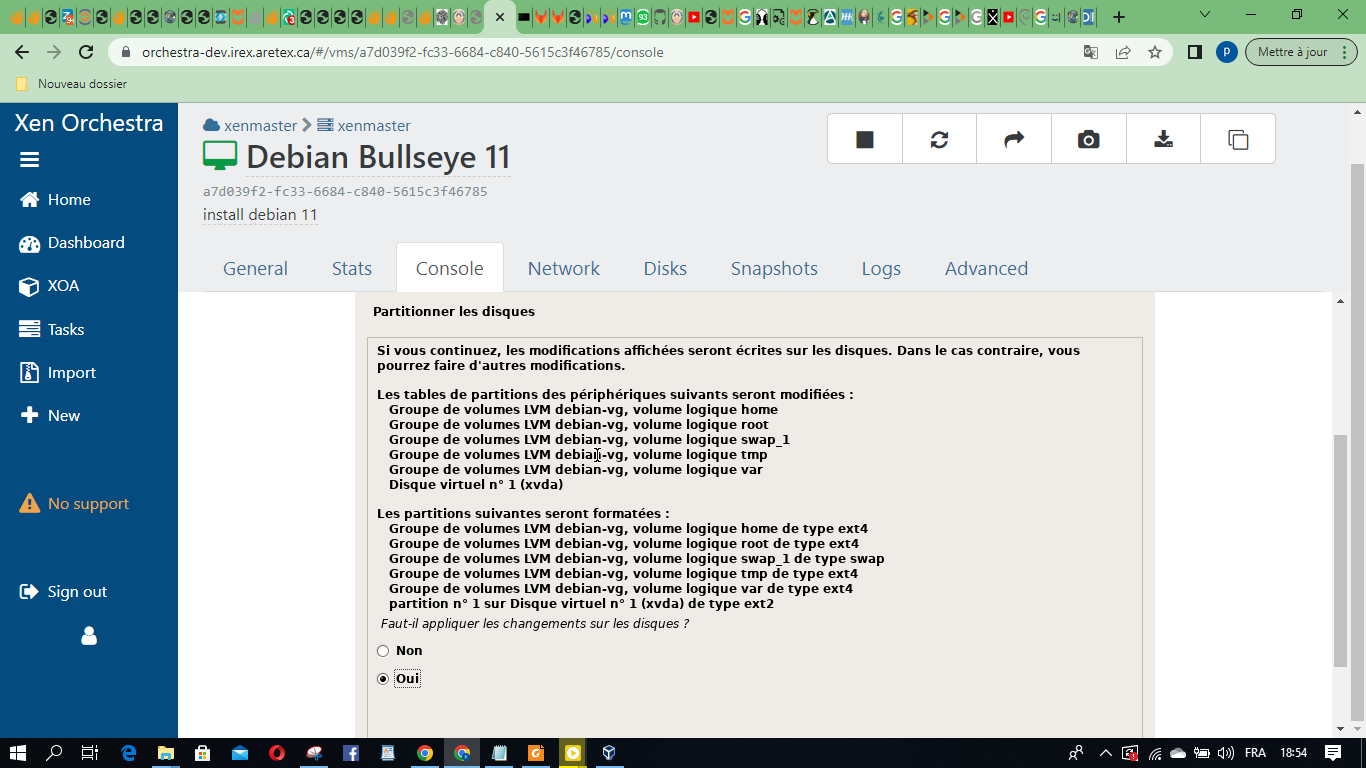
Task: Open VirtualBox from the taskbar
Action: pos(608,753)
